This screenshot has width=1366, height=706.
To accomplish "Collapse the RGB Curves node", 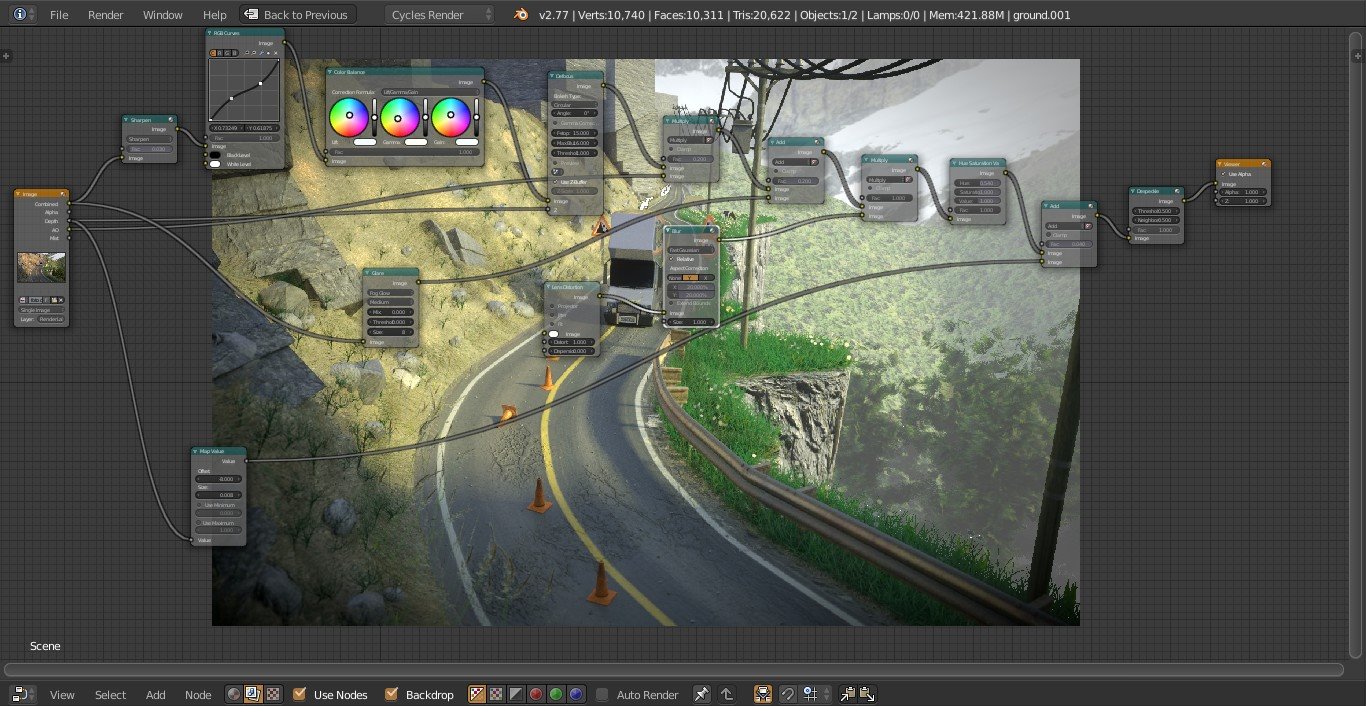I will click(x=208, y=33).
